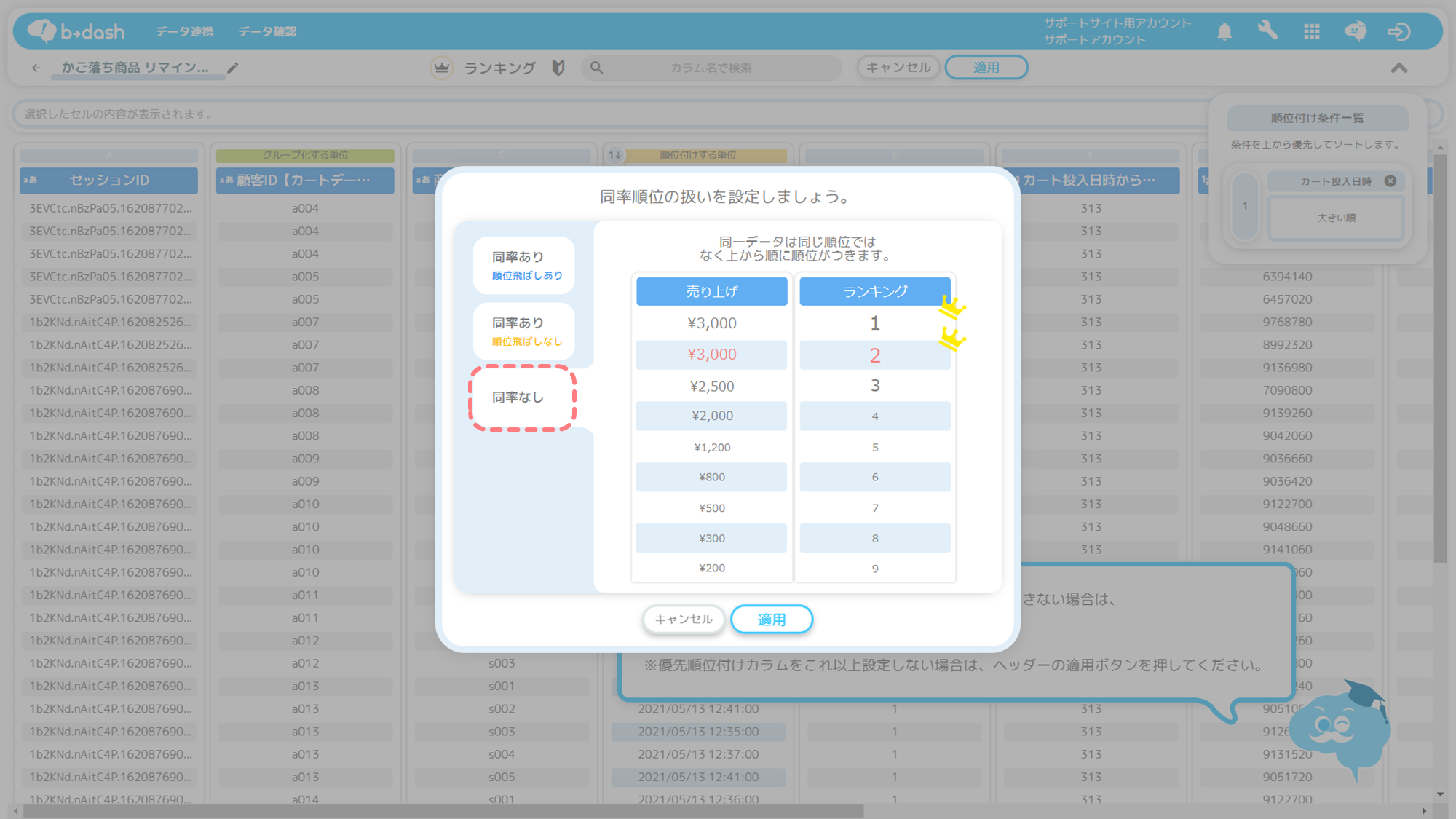This screenshot has height=819, width=1456.
Task: Open the notifications bell icon
Action: (x=1224, y=31)
